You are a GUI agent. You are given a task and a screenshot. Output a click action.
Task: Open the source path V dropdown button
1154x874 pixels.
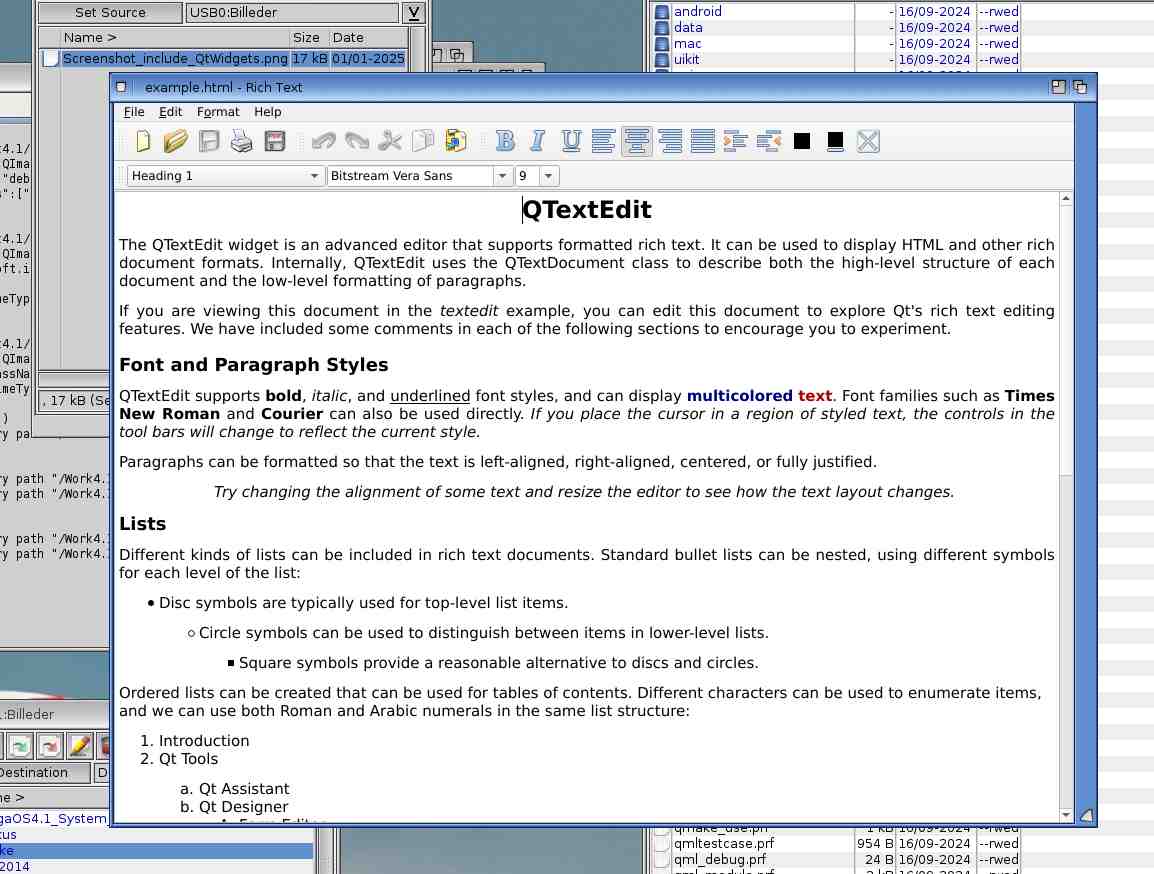click(x=414, y=13)
